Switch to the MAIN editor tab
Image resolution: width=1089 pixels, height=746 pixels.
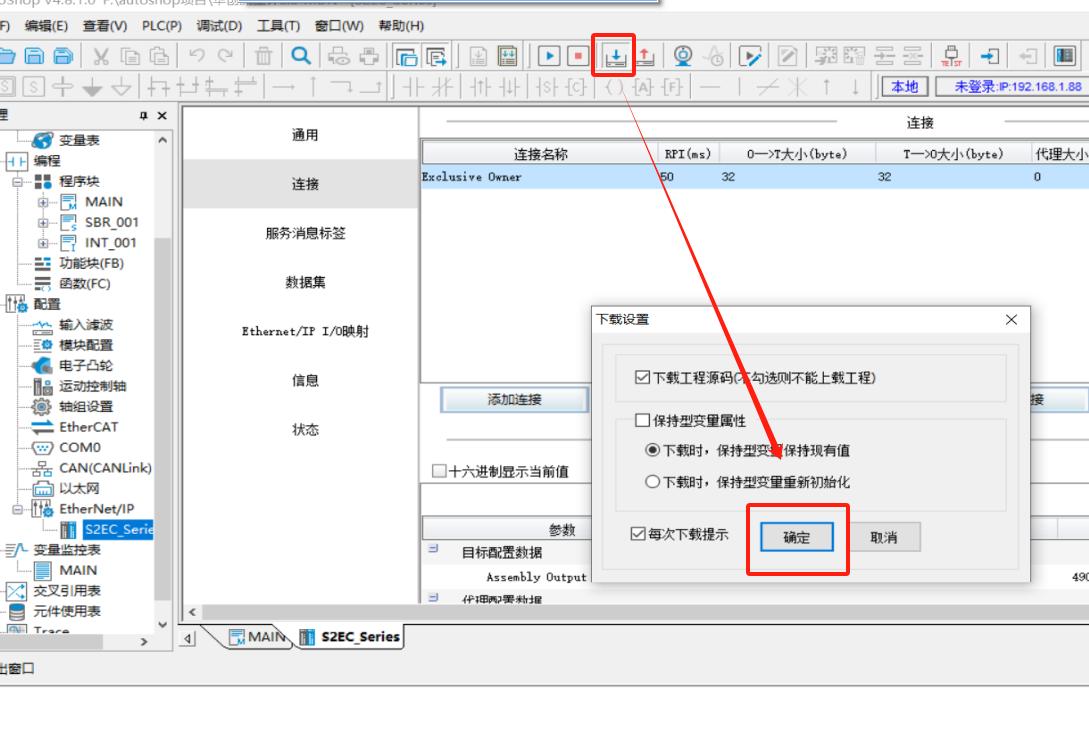(257, 637)
